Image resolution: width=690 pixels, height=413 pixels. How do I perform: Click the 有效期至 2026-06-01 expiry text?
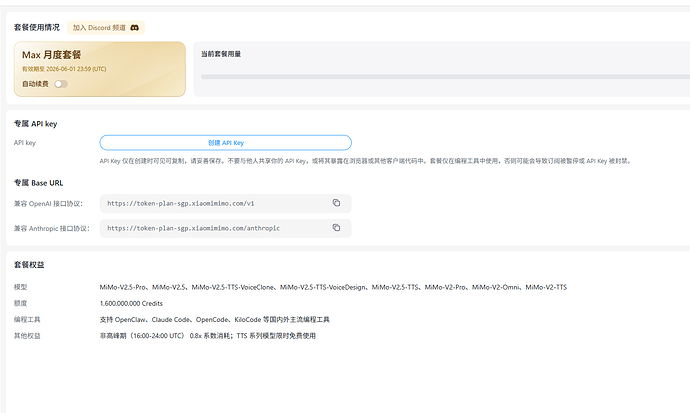click(64, 69)
